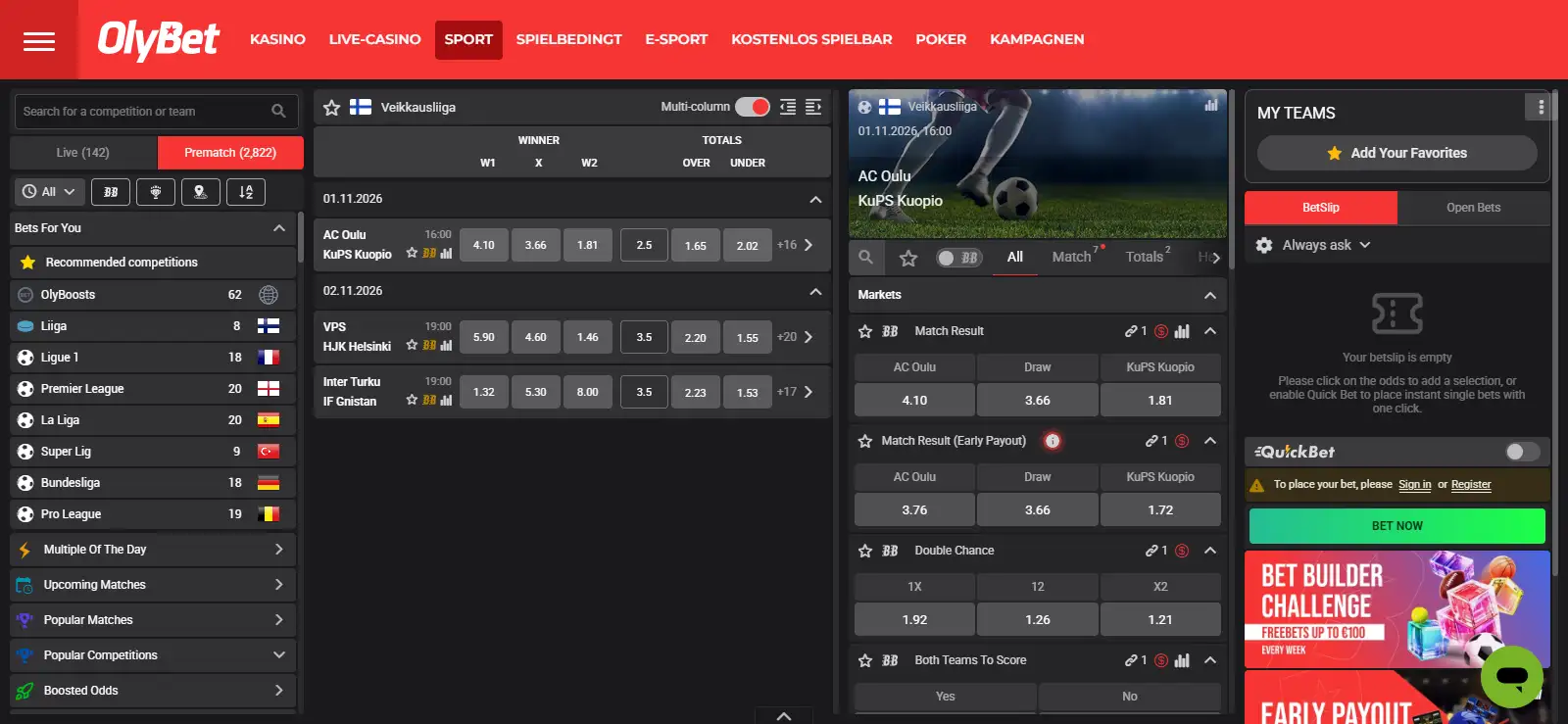
Task: Toggle the Multi-column switch off
Action: click(753, 107)
